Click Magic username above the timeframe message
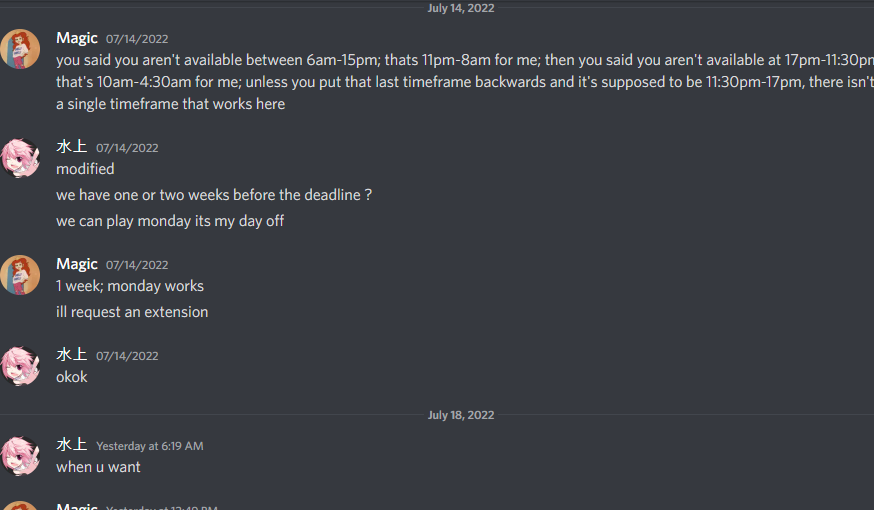874x510 pixels. tap(77, 38)
